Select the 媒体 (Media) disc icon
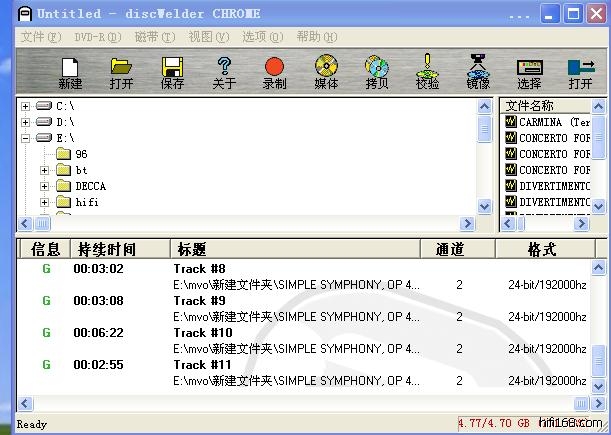This screenshot has height=435, width=611. (326, 71)
